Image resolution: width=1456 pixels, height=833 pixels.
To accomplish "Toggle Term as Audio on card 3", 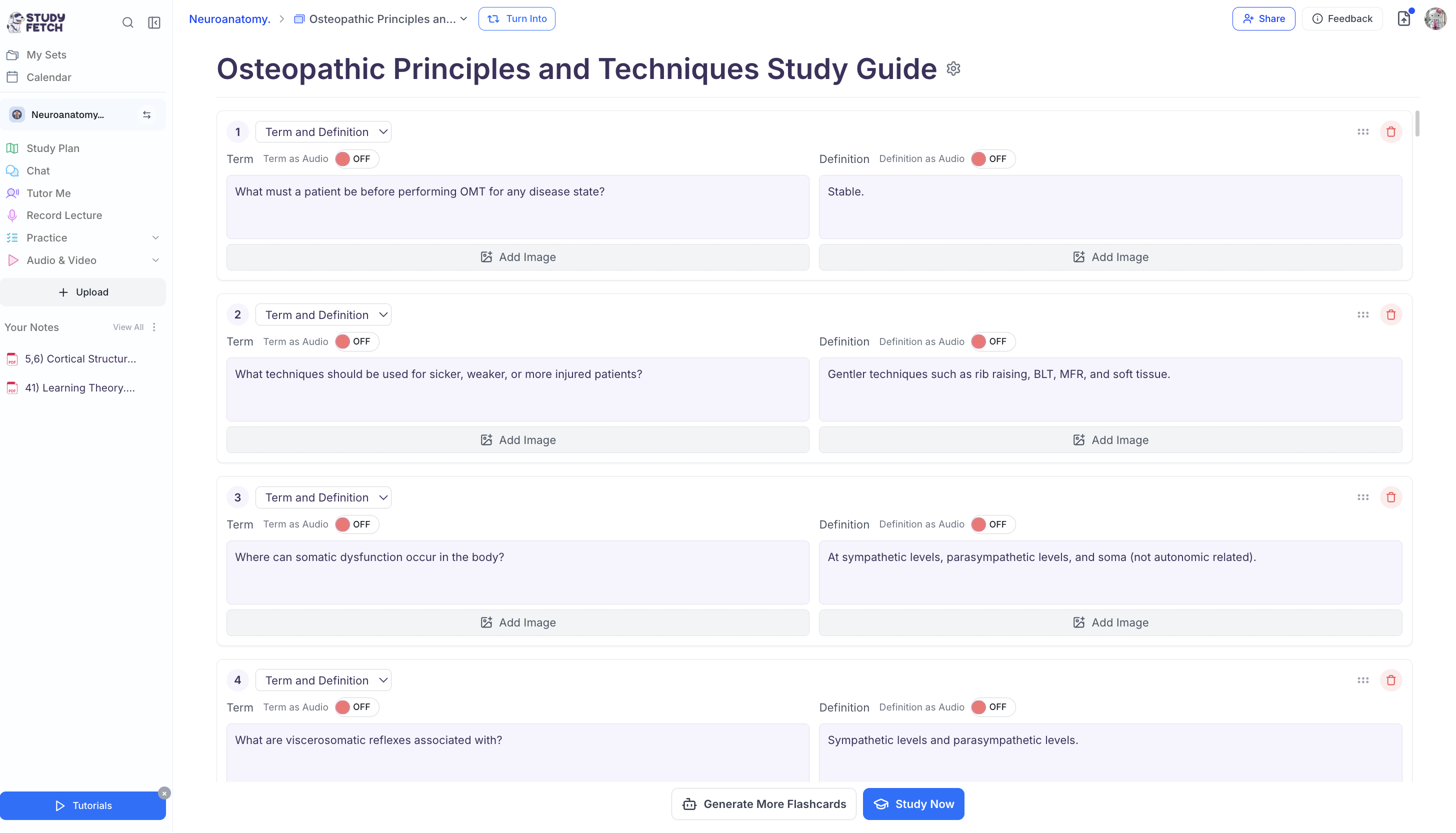I will click(x=356, y=524).
